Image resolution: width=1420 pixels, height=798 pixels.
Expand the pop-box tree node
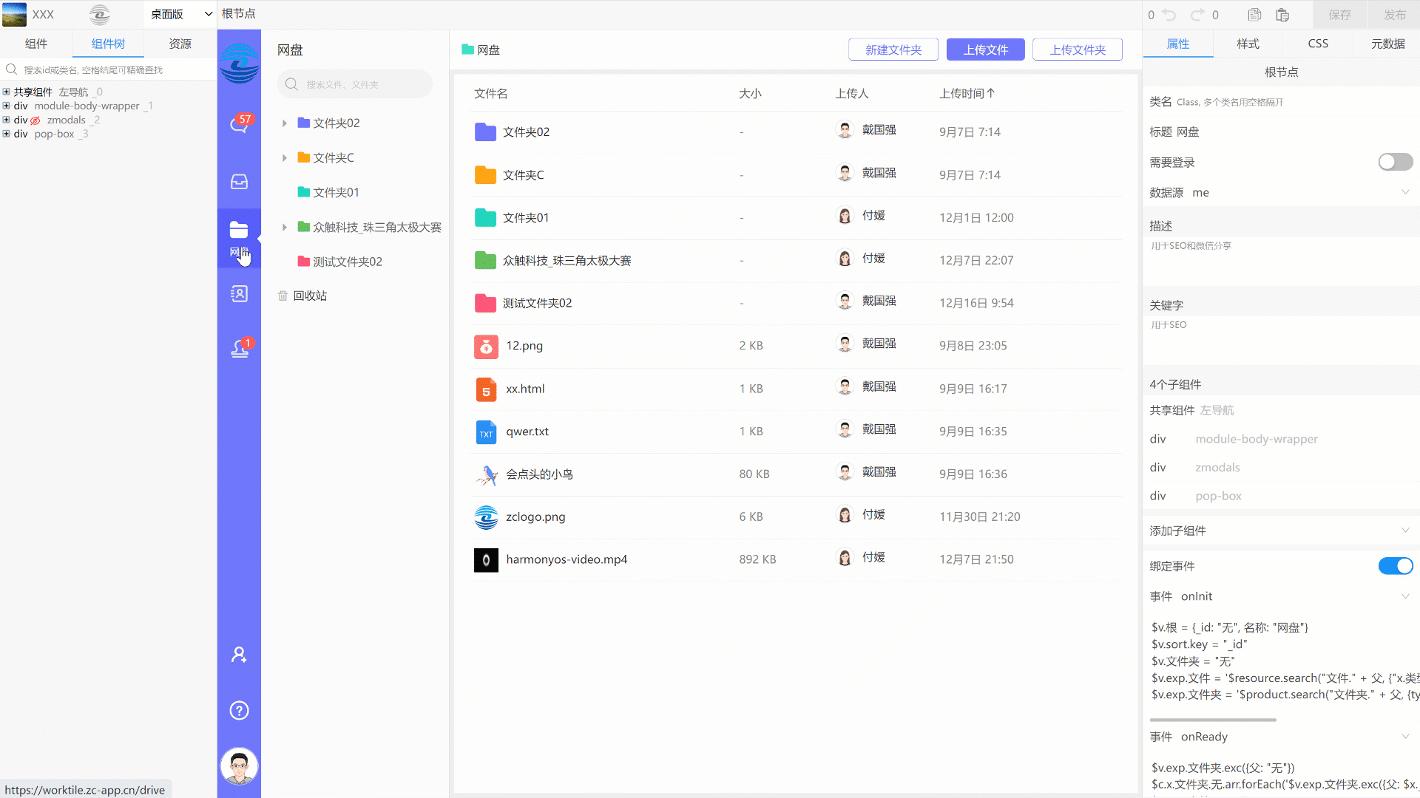click(x=6, y=134)
